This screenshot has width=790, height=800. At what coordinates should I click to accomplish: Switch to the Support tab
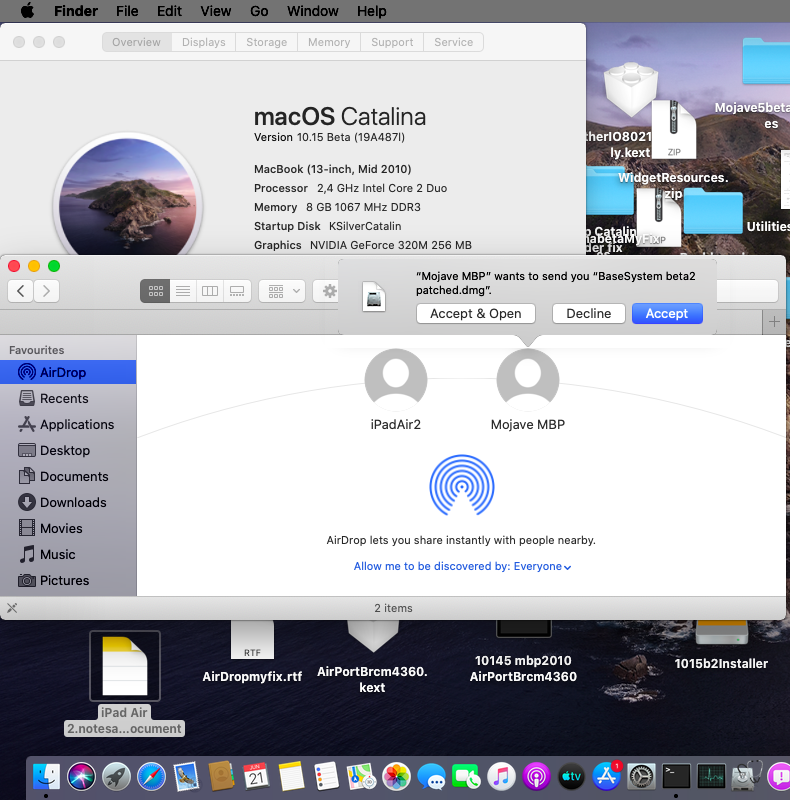[x=392, y=42]
